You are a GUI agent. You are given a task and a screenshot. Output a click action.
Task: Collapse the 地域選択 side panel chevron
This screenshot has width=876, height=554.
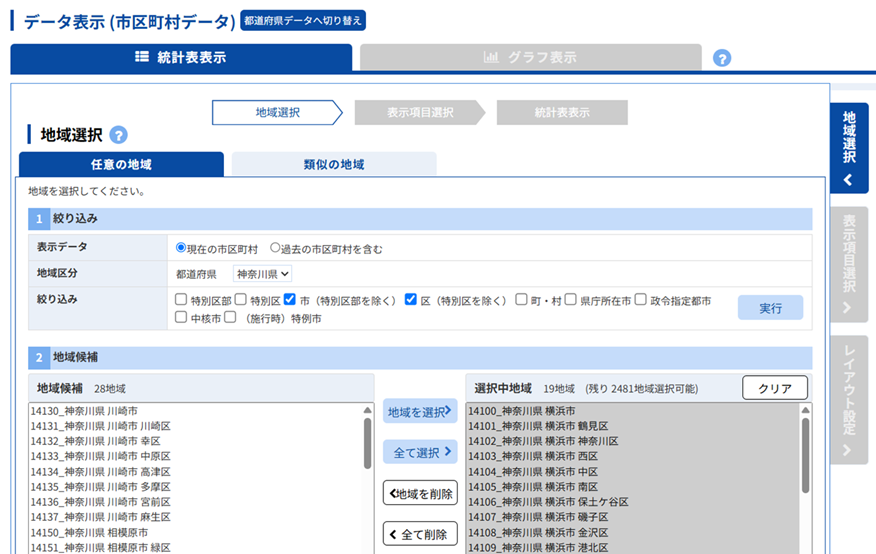848,181
